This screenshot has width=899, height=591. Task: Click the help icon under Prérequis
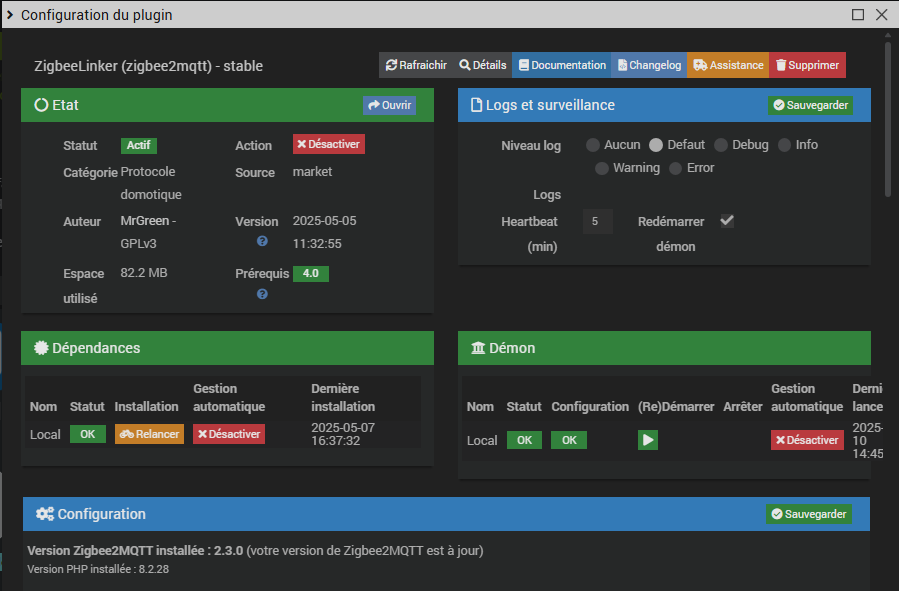262,294
